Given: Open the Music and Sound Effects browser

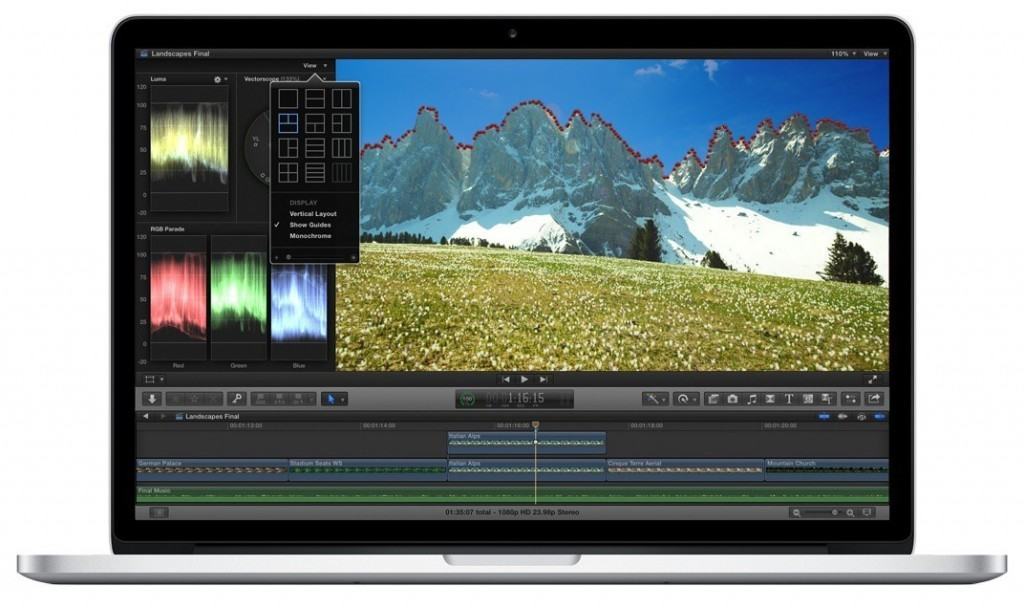Looking at the screenshot, I should 751,398.
